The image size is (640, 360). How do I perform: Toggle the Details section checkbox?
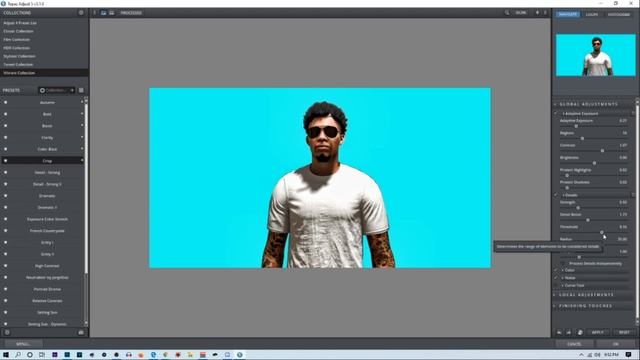pos(556,195)
